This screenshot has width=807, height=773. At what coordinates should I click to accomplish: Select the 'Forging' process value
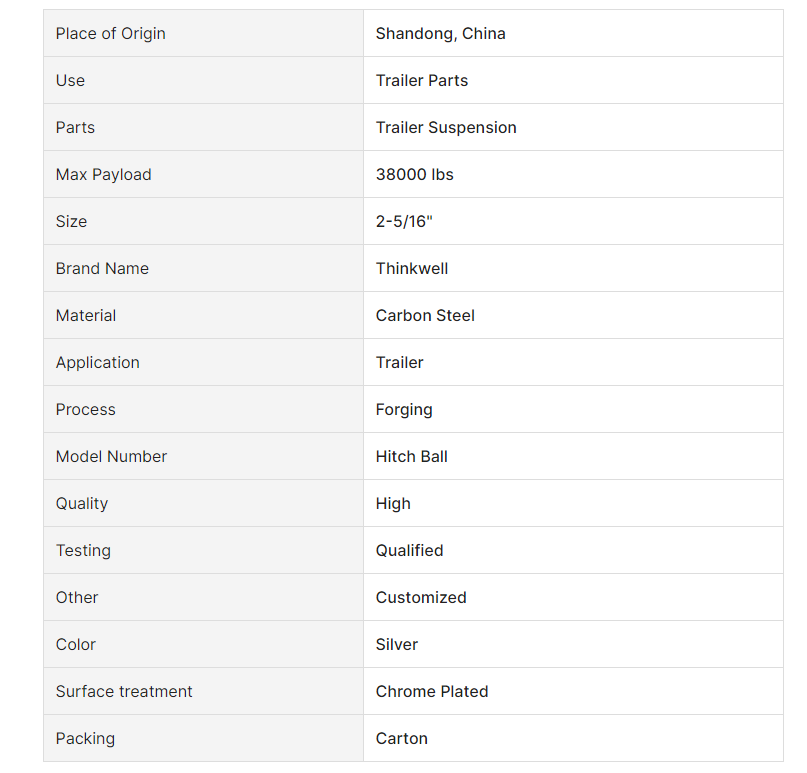[x=404, y=410]
